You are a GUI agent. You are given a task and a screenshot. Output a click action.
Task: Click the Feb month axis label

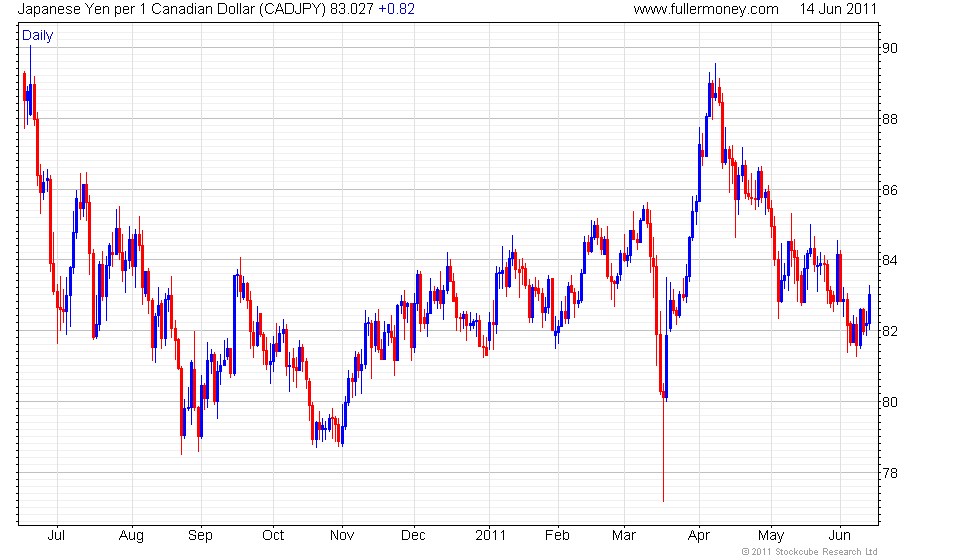pyautogui.click(x=557, y=536)
